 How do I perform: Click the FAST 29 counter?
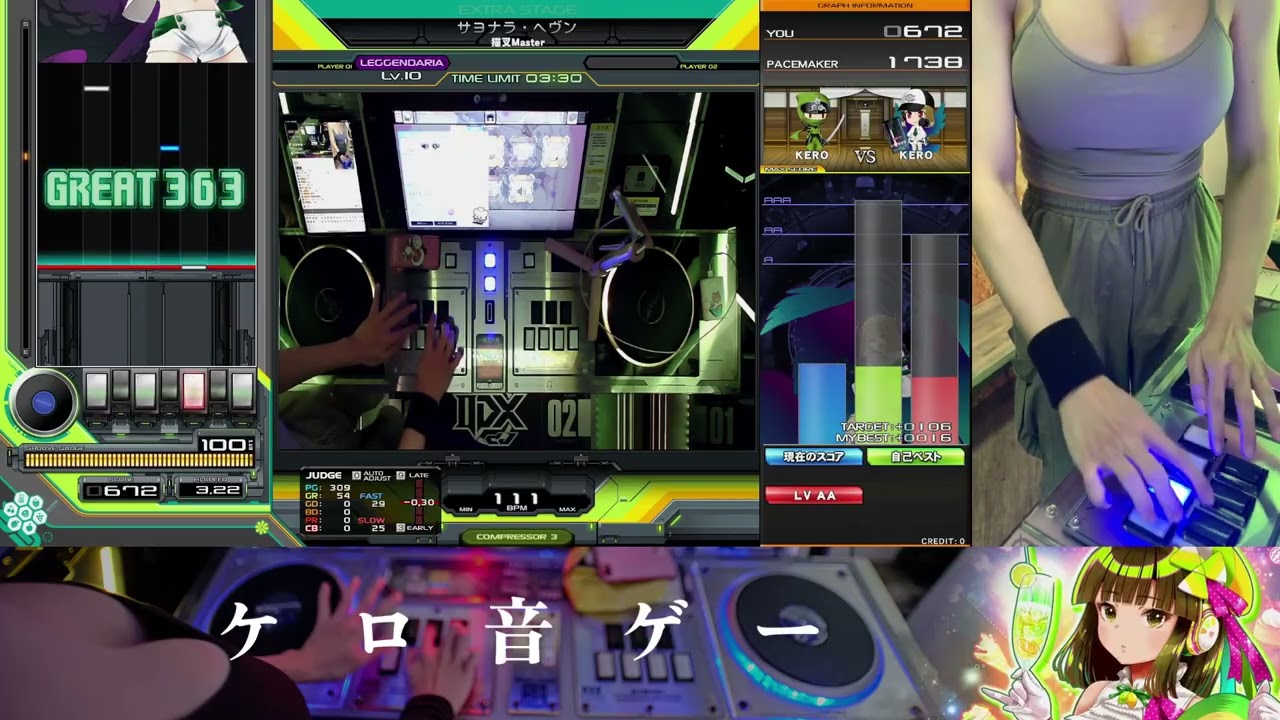(x=372, y=499)
